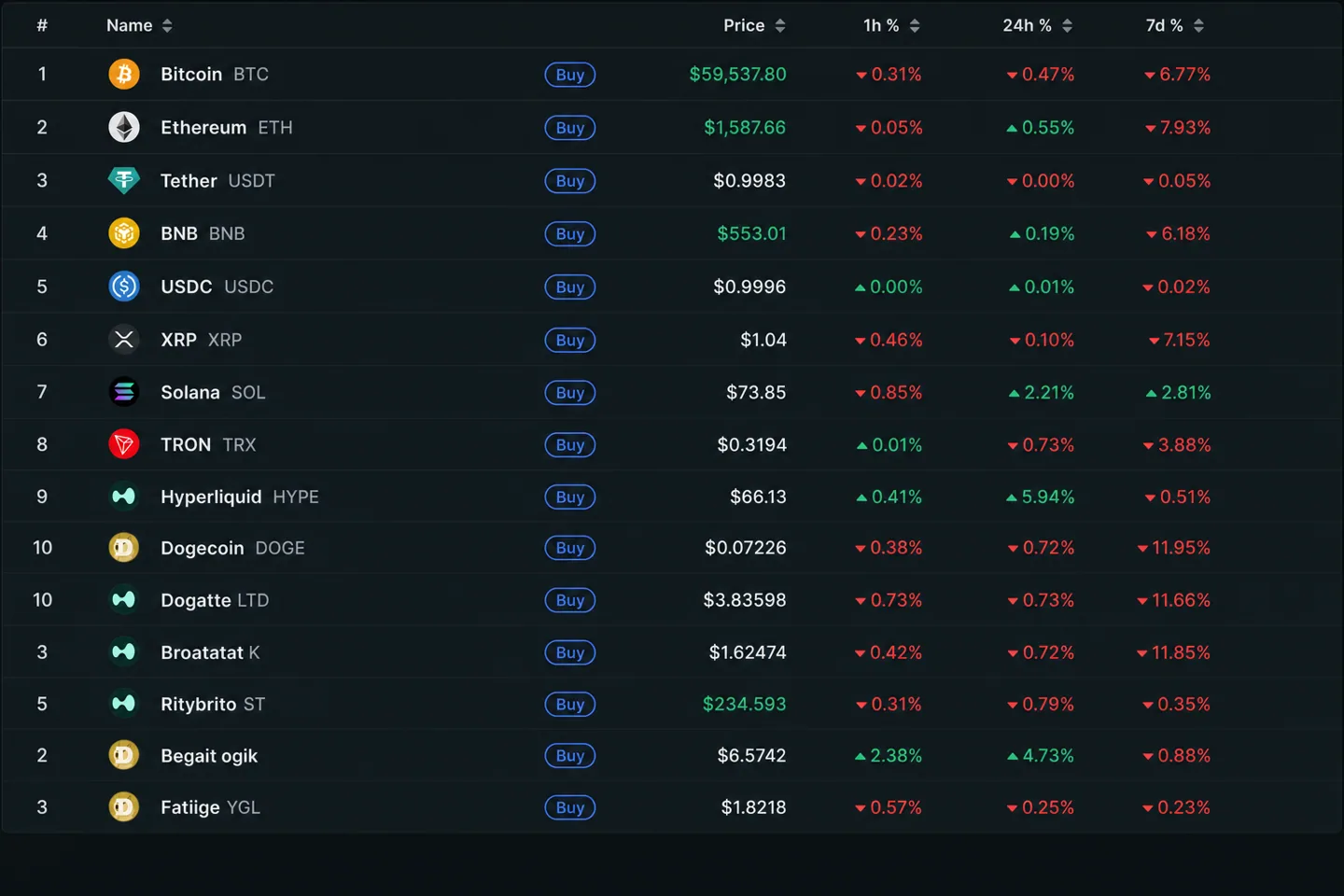Buy Bitcoin using its Buy button
This screenshot has width=1344, height=896.
[570, 75]
